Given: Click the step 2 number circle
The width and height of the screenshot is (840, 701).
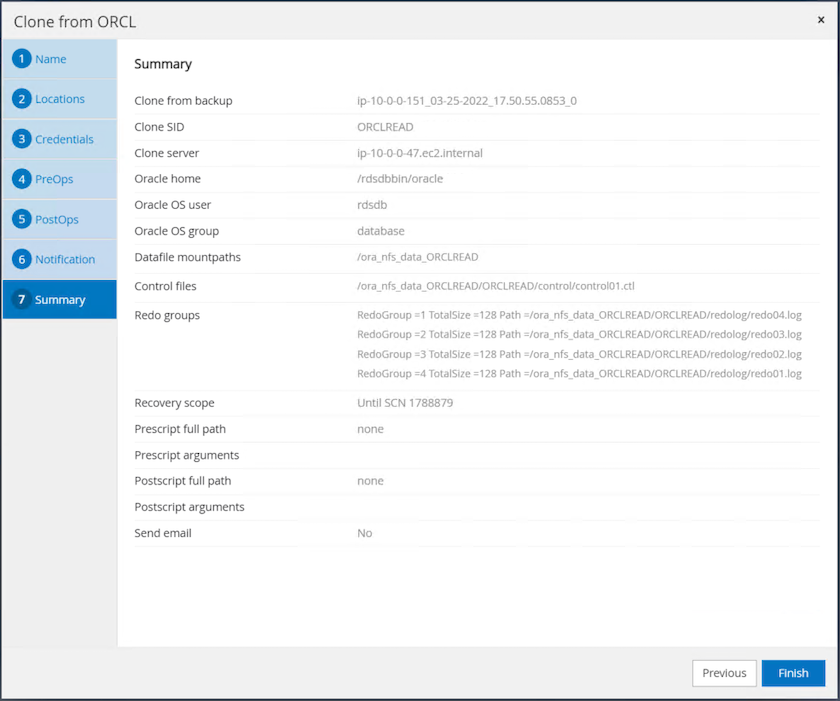Looking at the screenshot, I should pyautogui.click(x=22, y=99).
